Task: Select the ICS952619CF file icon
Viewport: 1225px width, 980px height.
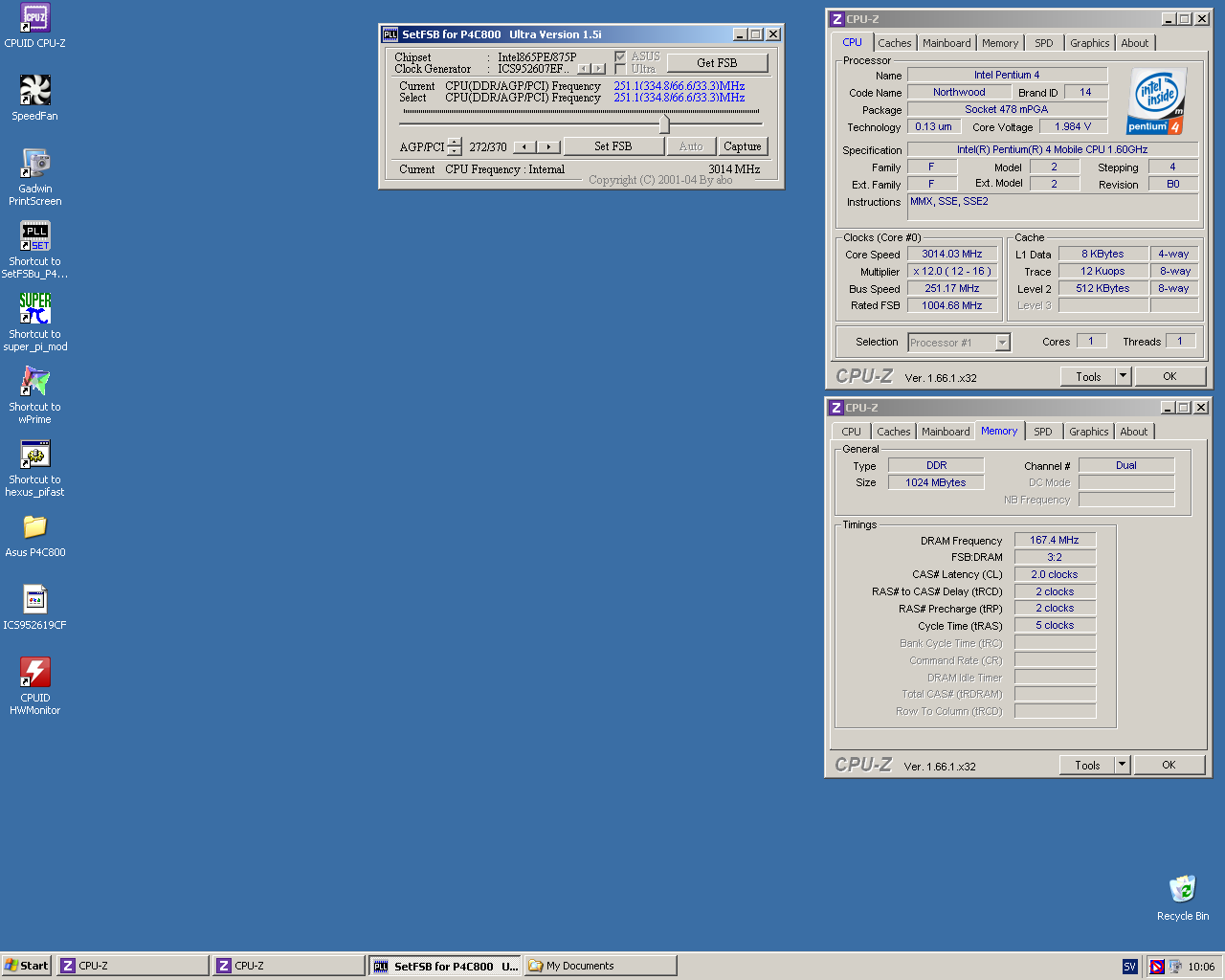Action: pos(35,599)
